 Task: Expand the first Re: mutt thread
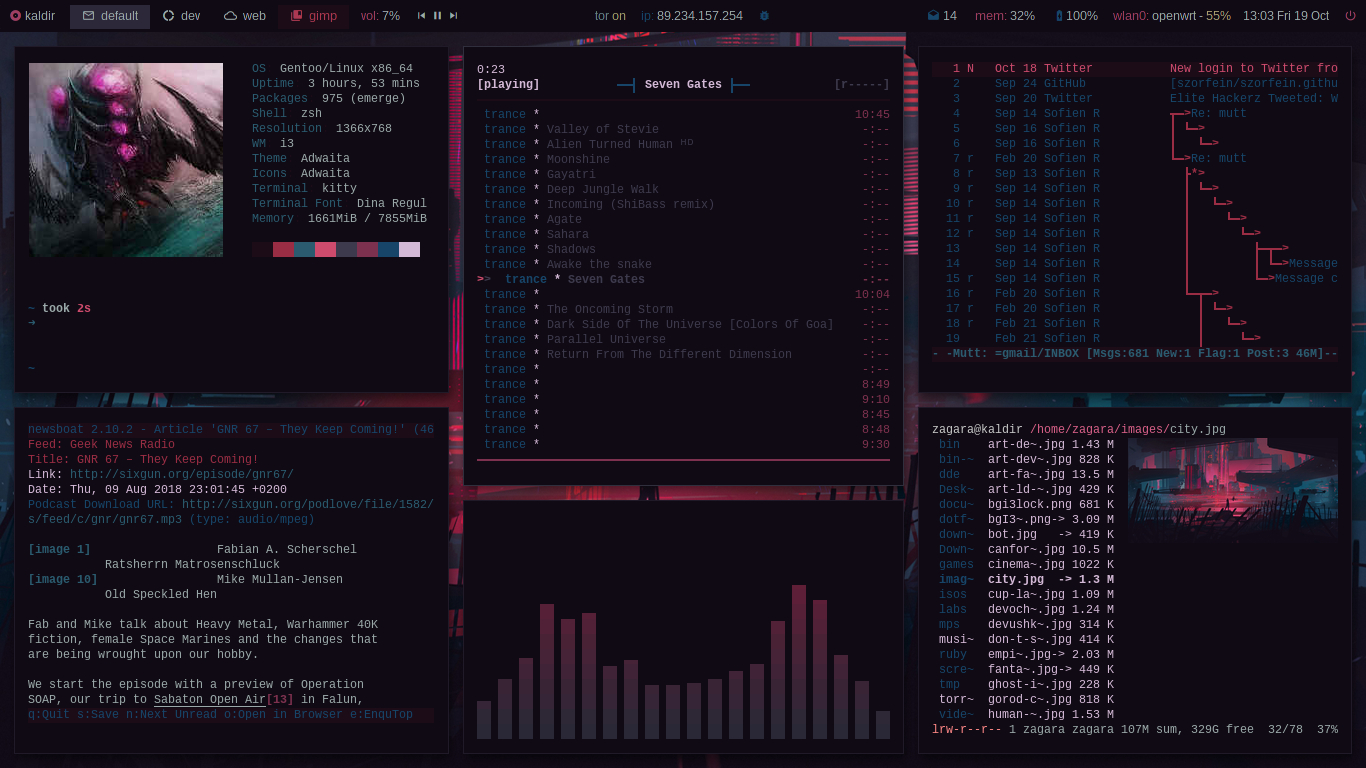point(1218,114)
